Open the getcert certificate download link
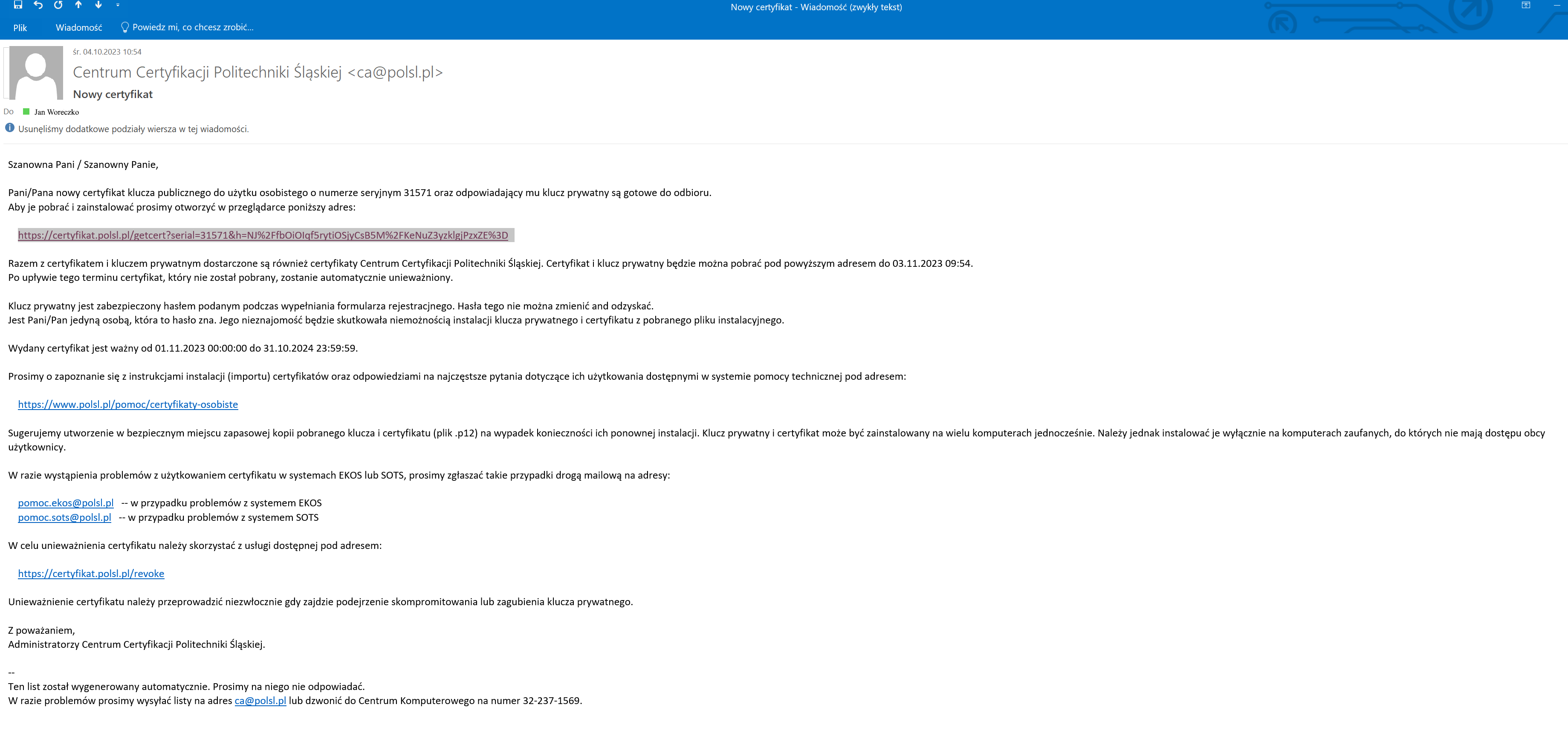This screenshot has height=742, width=1568. tap(263, 236)
